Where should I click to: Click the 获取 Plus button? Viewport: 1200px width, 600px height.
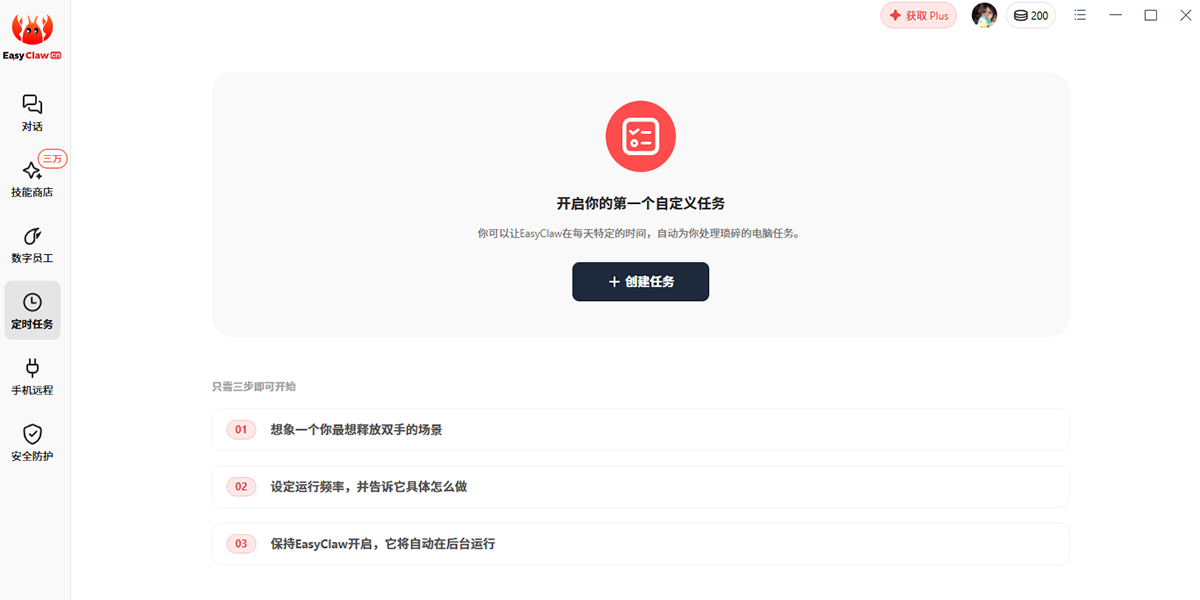click(x=918, y=16)
